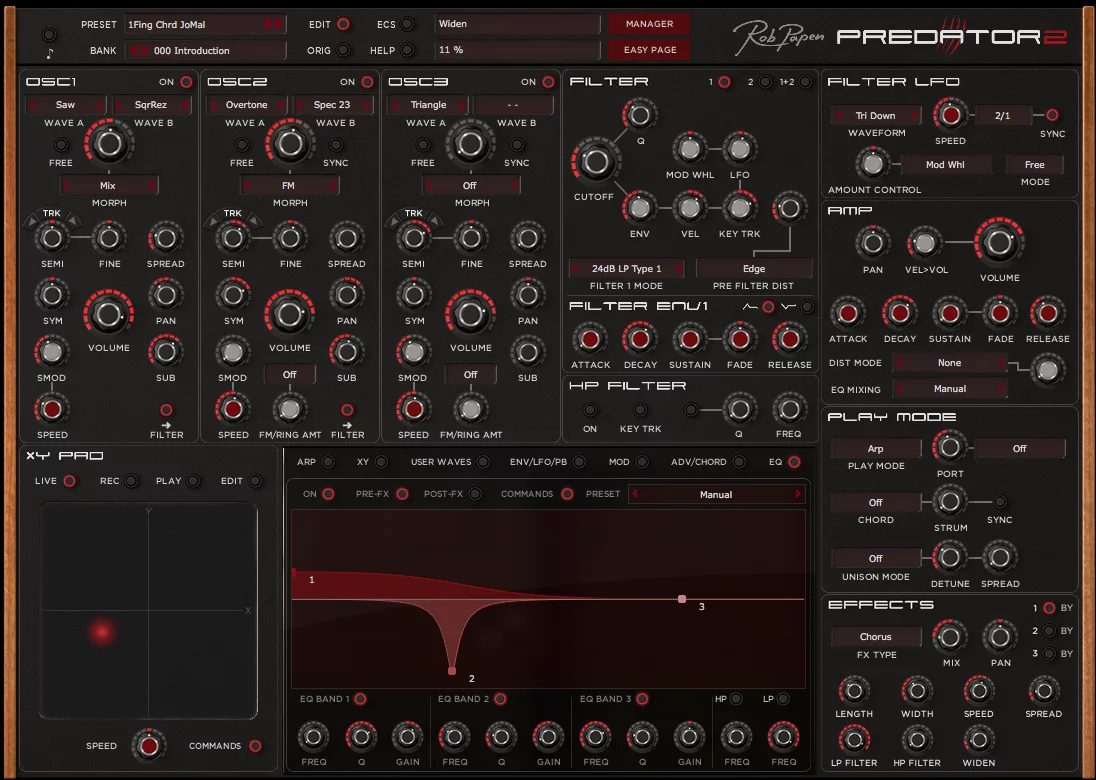Image resolution: width=1096 pixels, height=780 pixels.
Task: Toggle EQ BAND 2 LED
Action: coord(500,699)
